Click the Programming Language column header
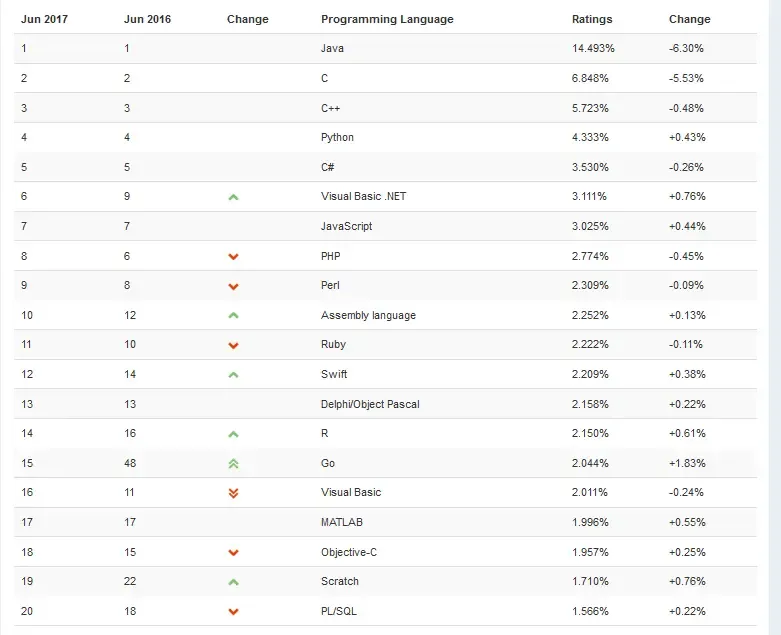Image resolution: width=781 pixels, height=635 pixels. (x=387, y=19)
